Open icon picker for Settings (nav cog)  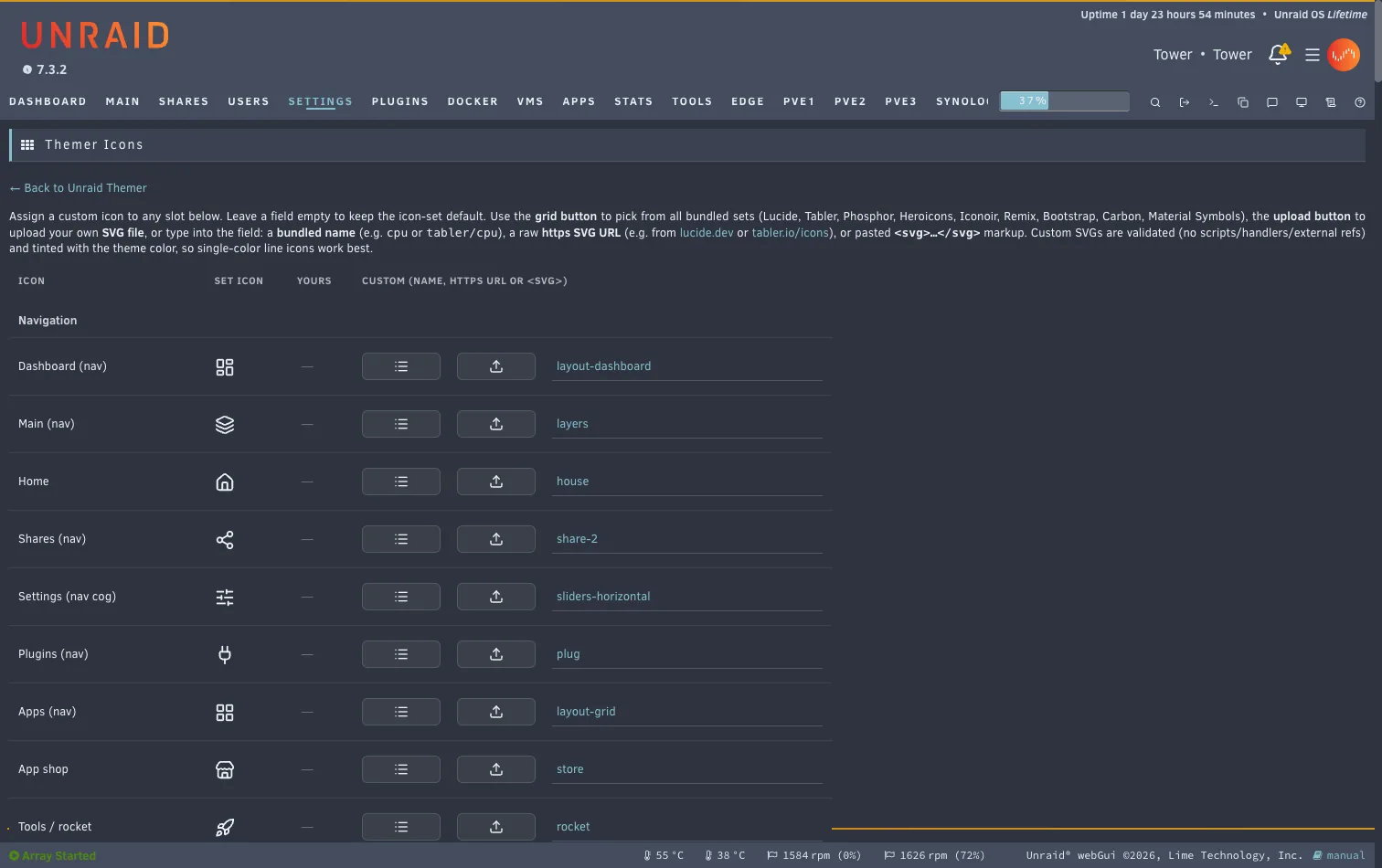pos(401,597)
